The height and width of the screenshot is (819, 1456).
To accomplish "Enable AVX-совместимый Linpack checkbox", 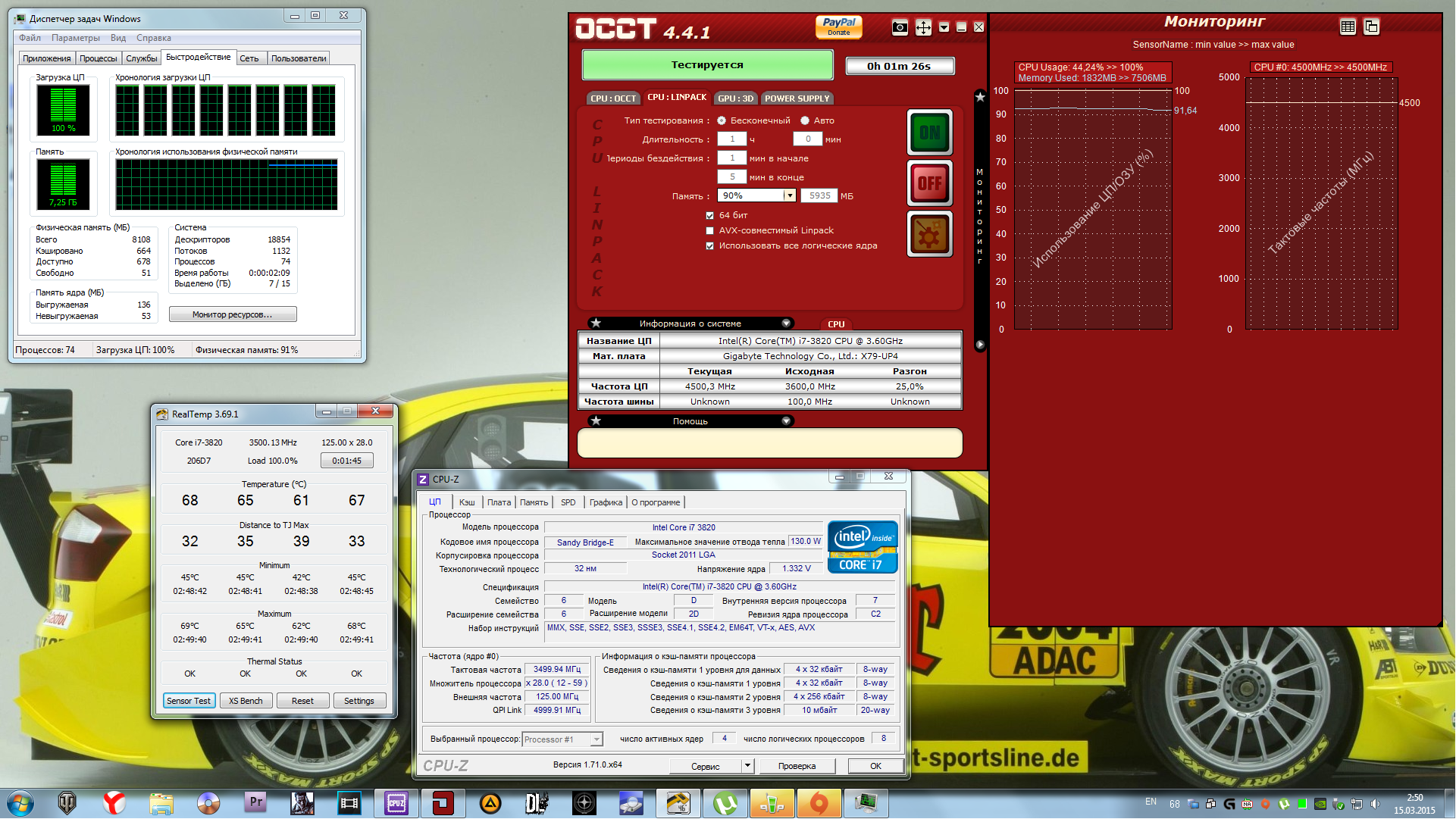I will 710,230.
